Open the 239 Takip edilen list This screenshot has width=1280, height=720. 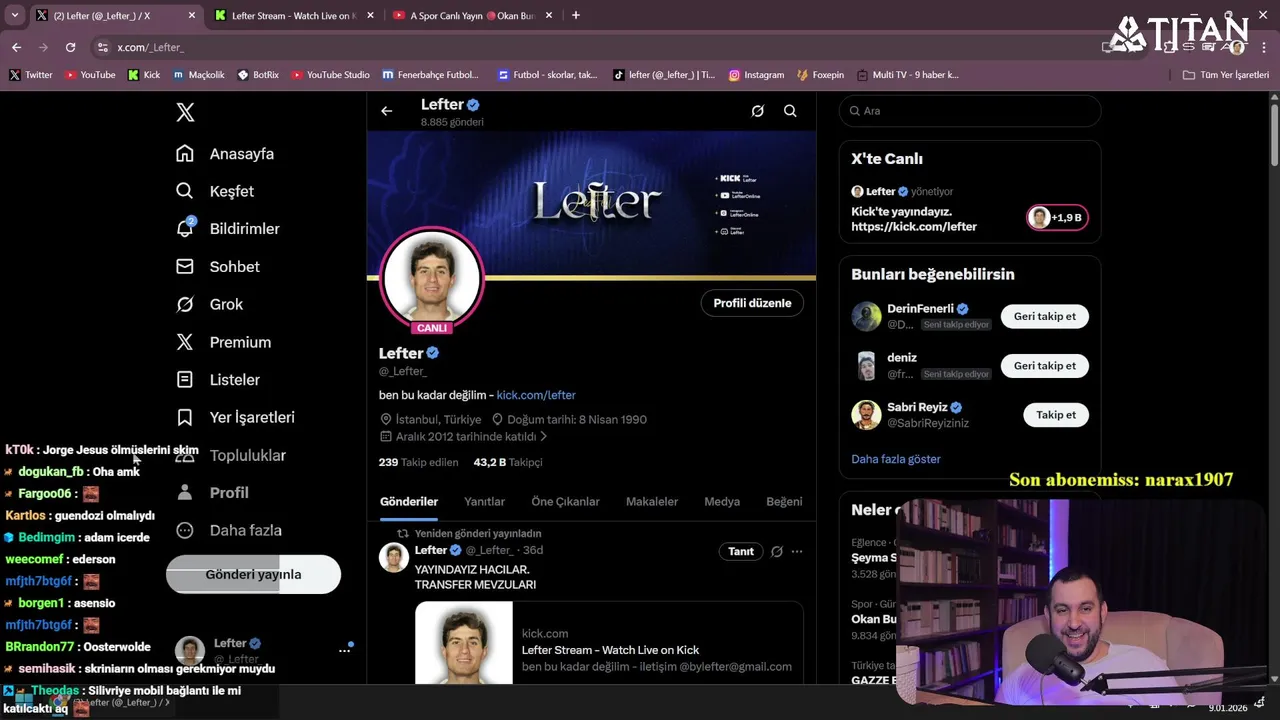pos(418,462)
